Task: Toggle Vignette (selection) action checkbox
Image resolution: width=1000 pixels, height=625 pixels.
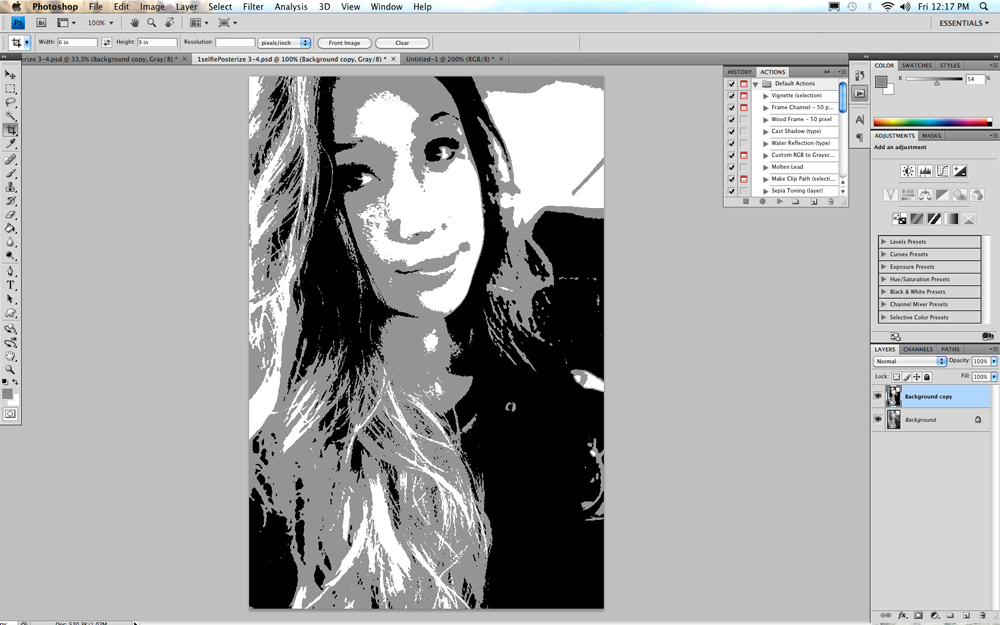Action: point(732,96)
